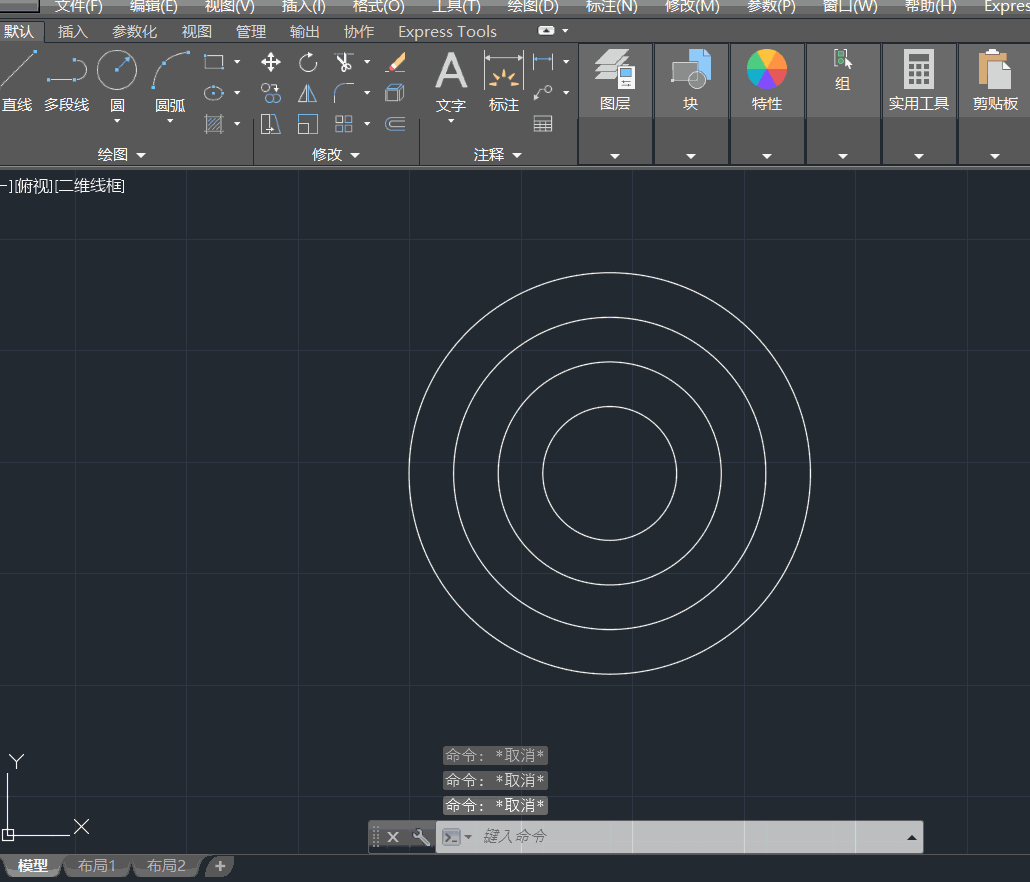Activate the Stretch tool
The image size is (1030, 882).
pyautogui.click(x=271, y=123)
